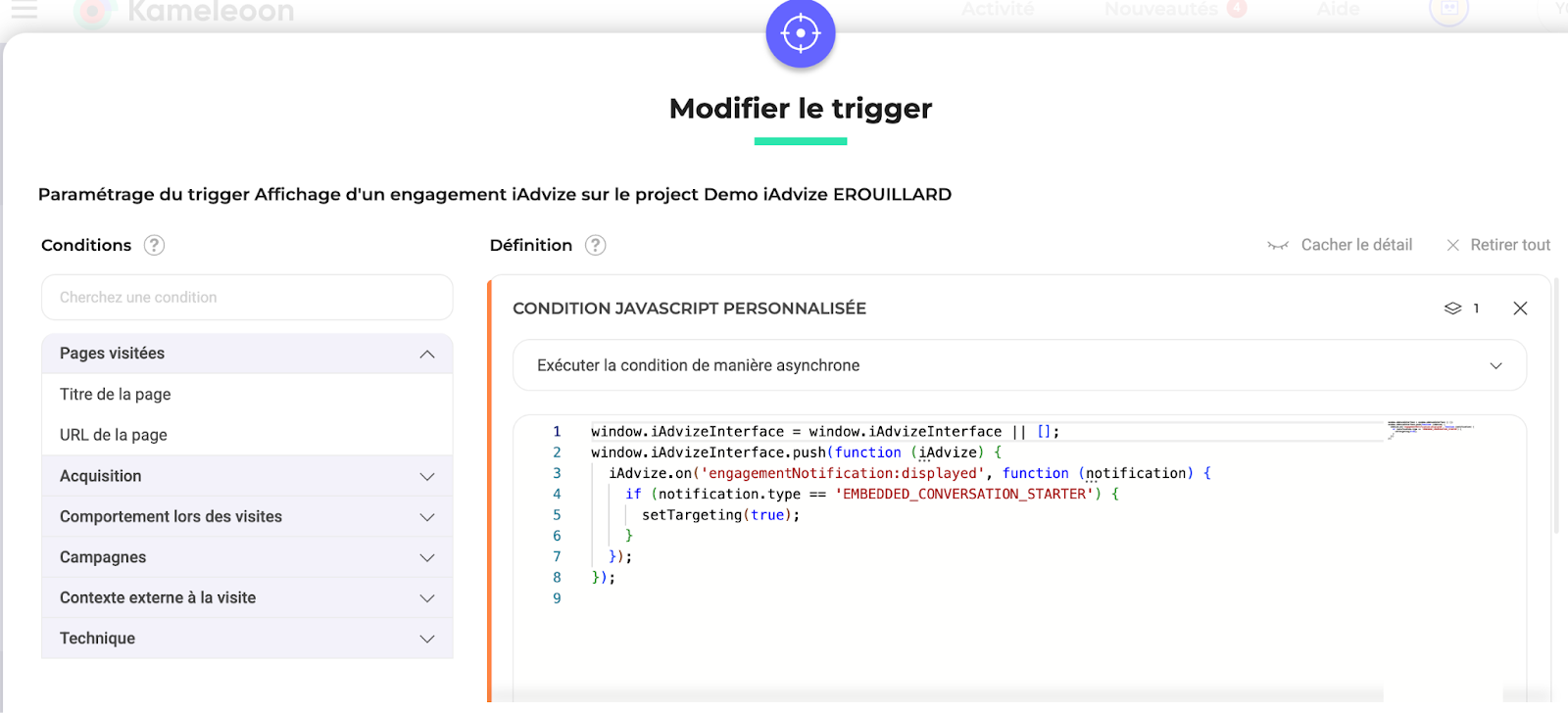Click the Cherchez une condition search field
Viewport: 1568px width, 713px height.
[x=247, y=297]
